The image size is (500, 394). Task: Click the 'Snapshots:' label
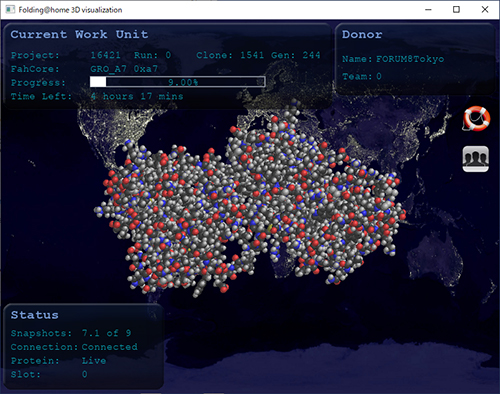coord(41,333)
